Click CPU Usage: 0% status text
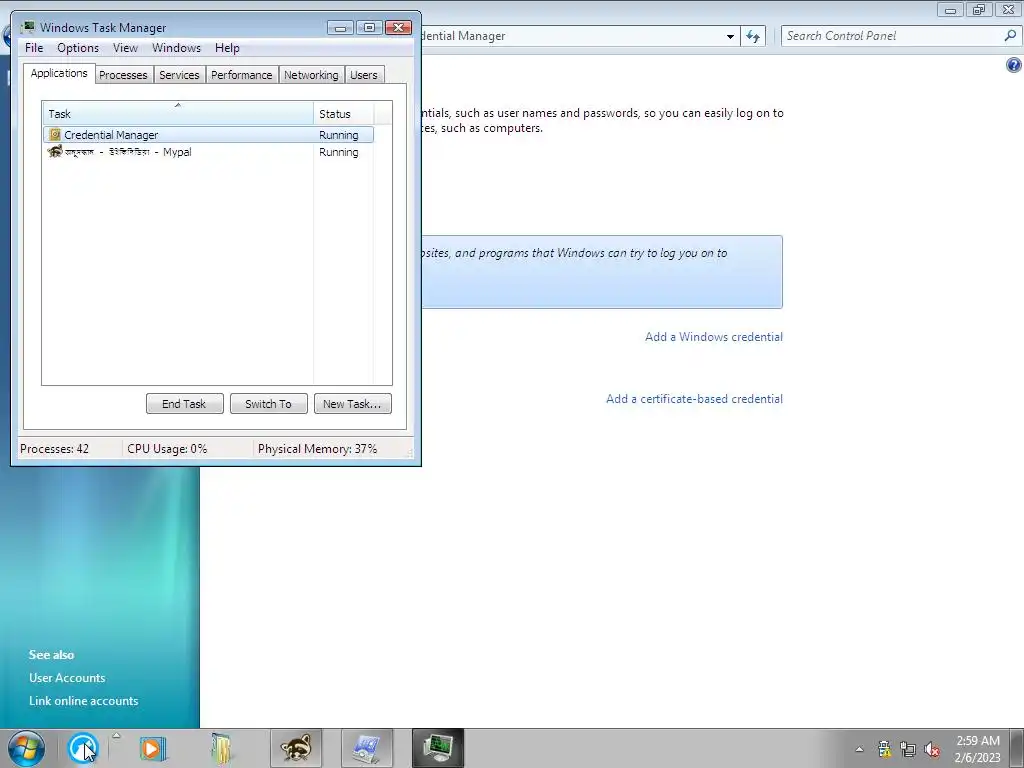Image resolution: width=1024 pixels, height=768 pixels. pyautogui.click(x=167, y=449)
